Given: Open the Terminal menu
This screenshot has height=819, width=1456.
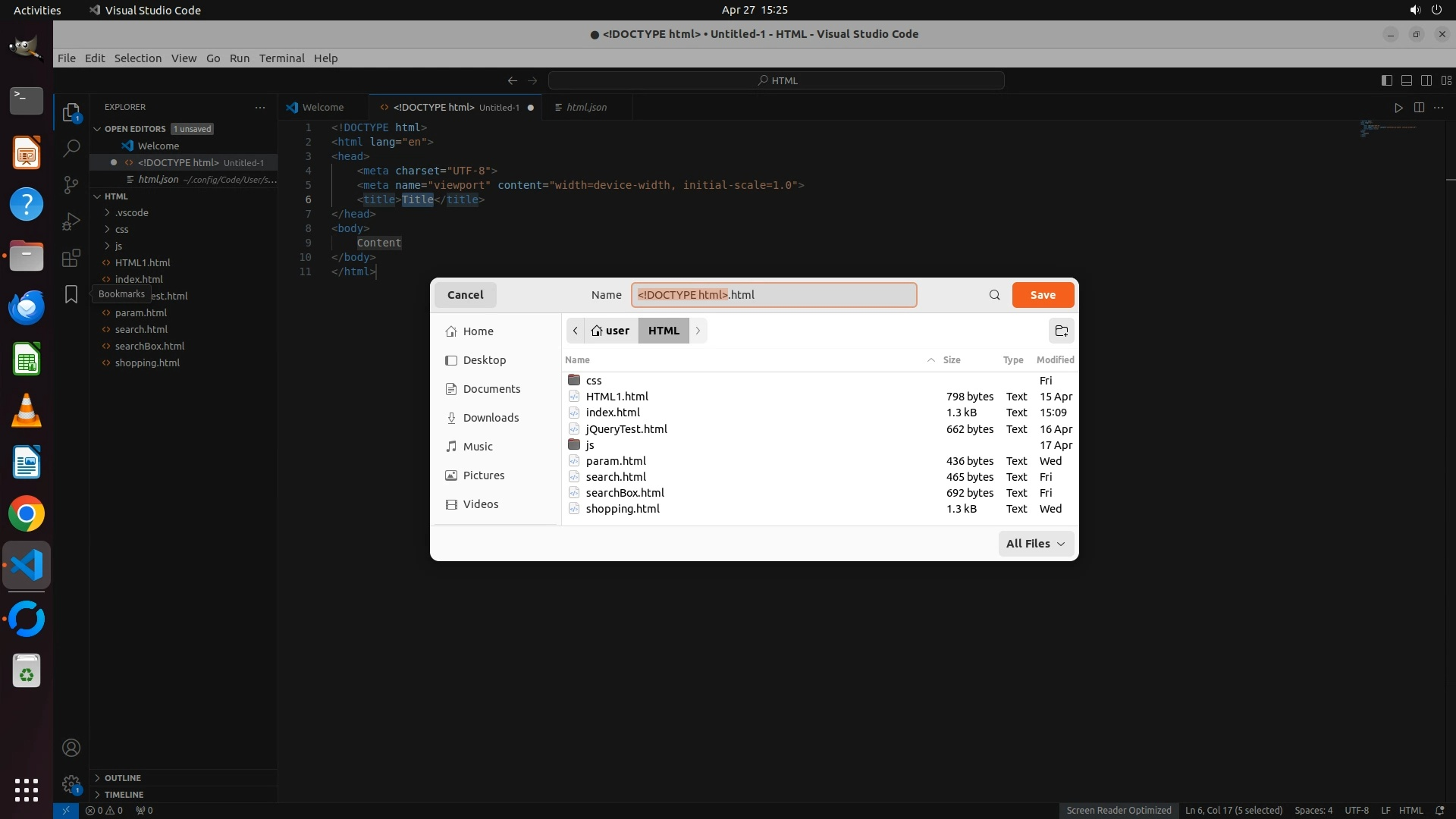Looking at the screenshot, I should pos(281,58).
